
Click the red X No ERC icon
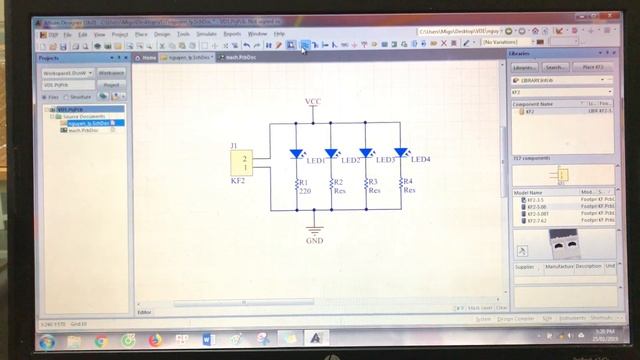click(444, 43)
